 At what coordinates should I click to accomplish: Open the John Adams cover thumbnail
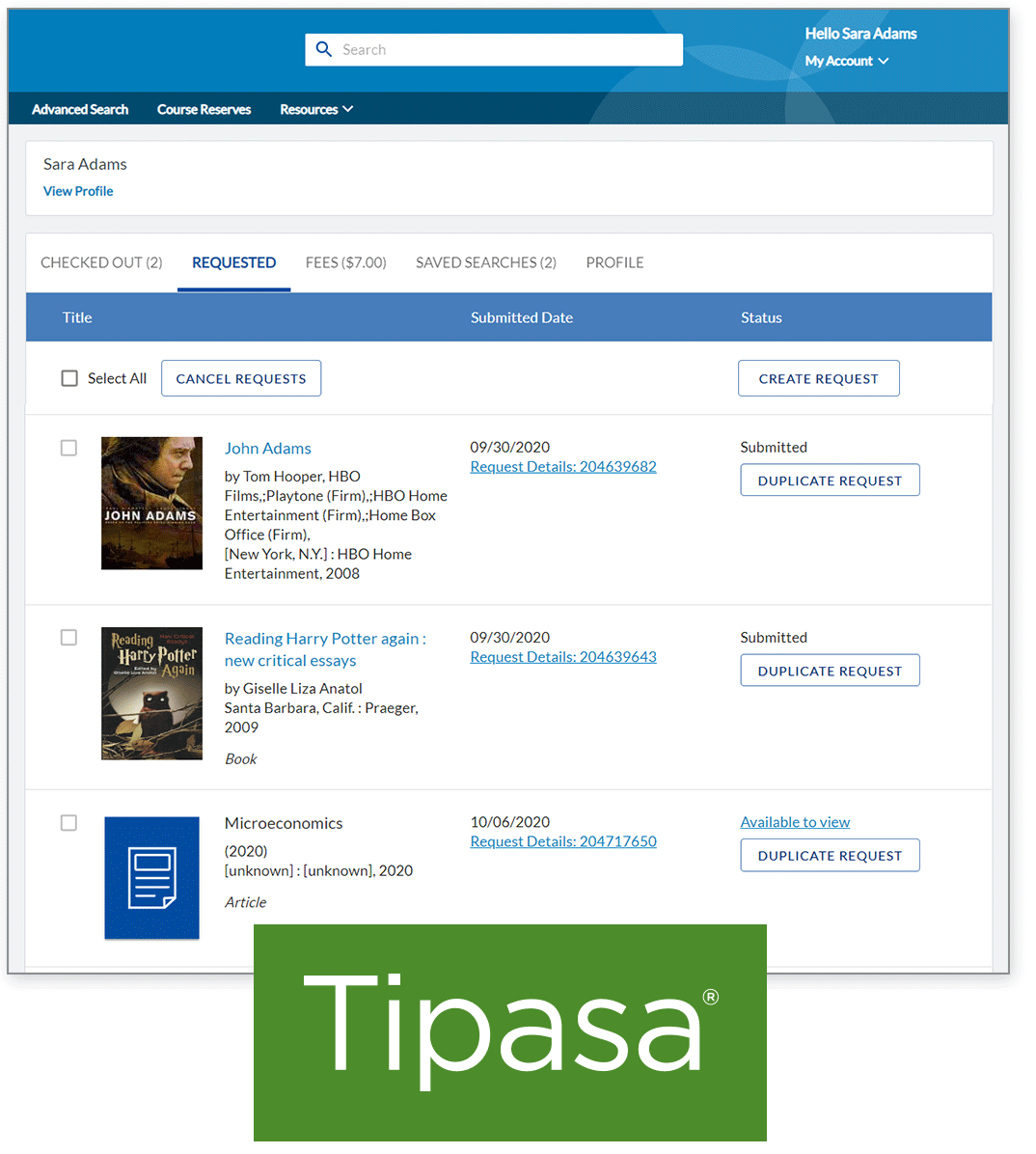151,503
